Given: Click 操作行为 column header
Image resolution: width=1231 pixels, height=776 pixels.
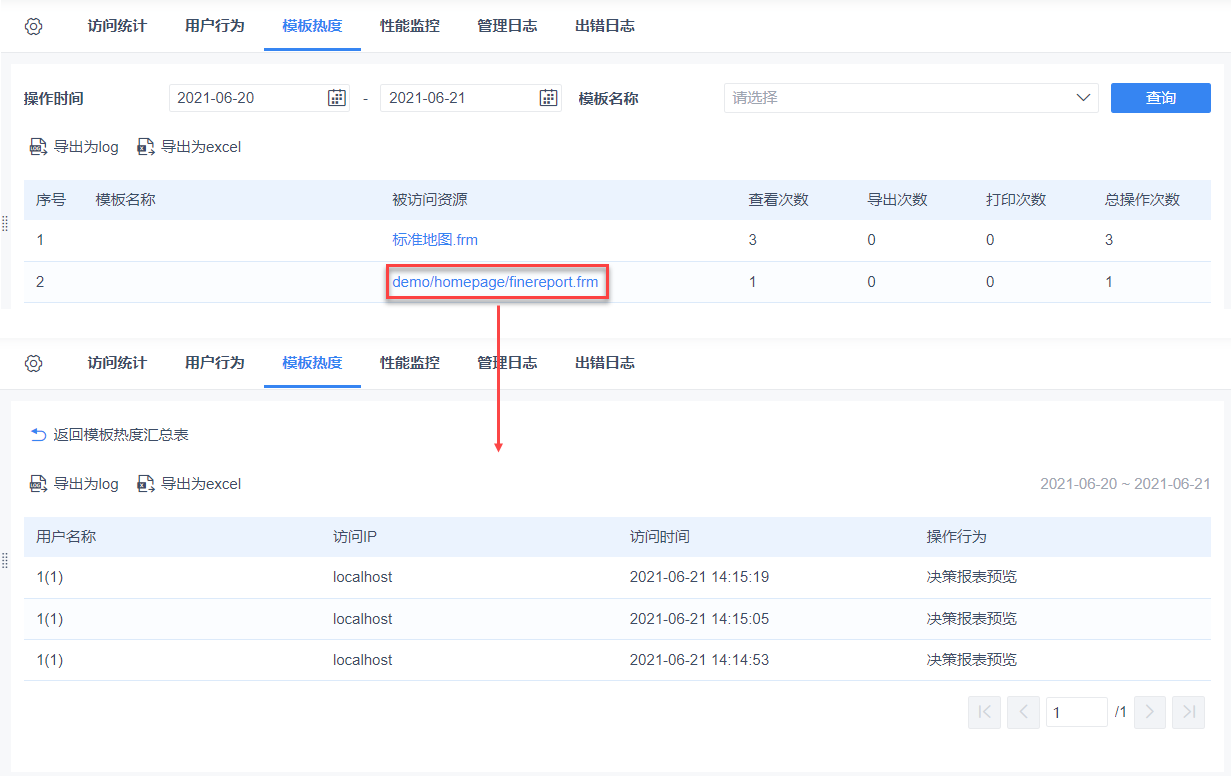Looking at the screenshot, I should 957,537.
